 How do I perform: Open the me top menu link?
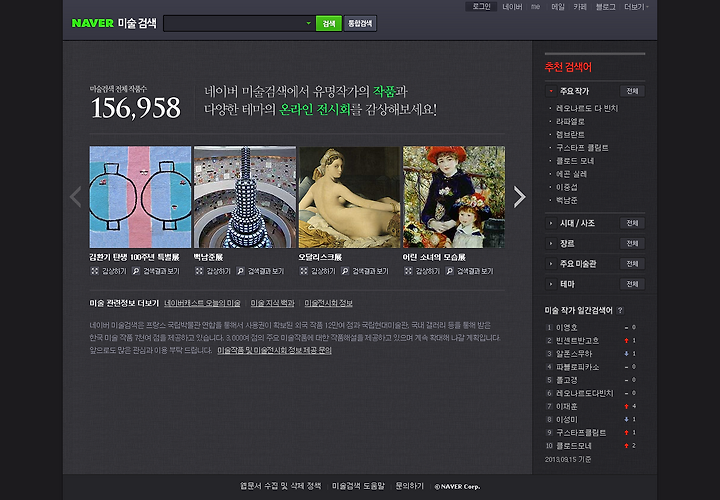pos(535,7)
